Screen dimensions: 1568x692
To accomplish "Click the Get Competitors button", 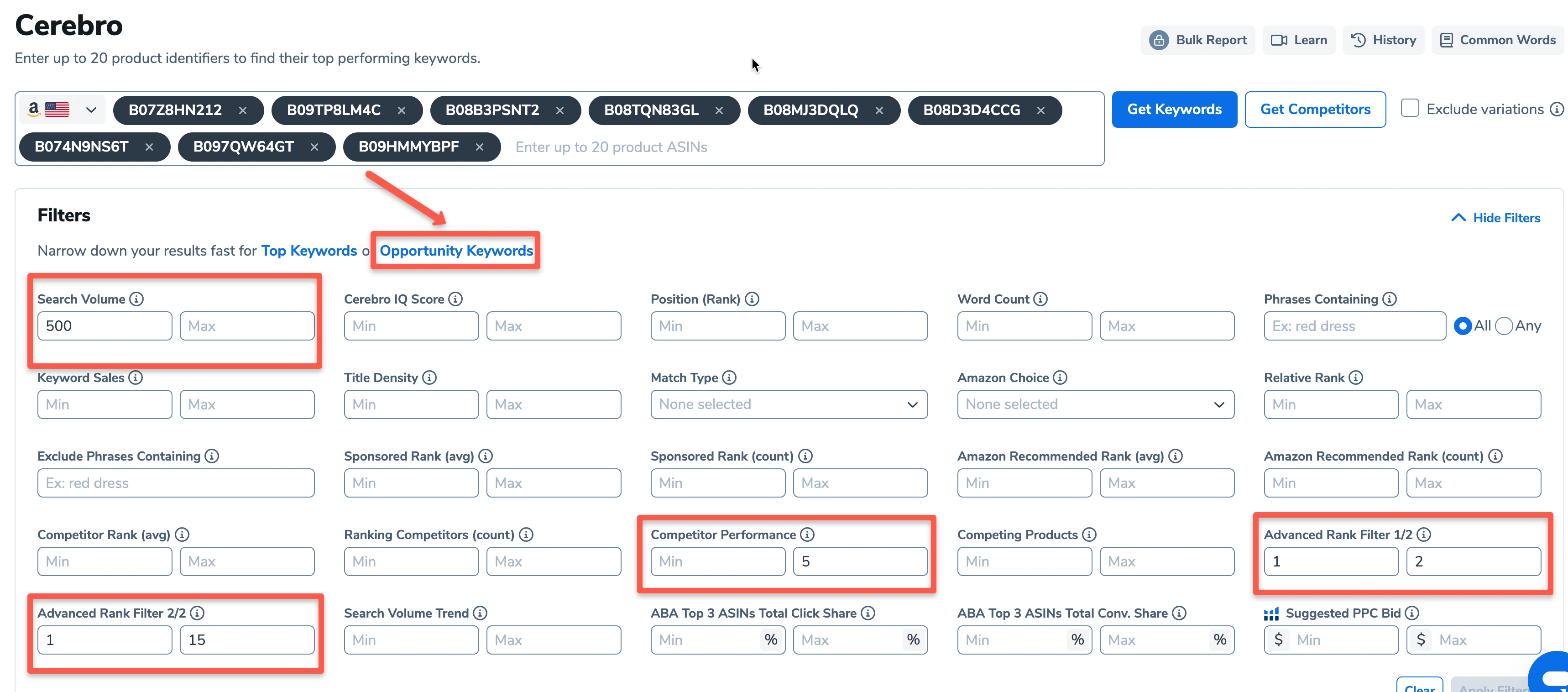I will tap(1315, 109).
